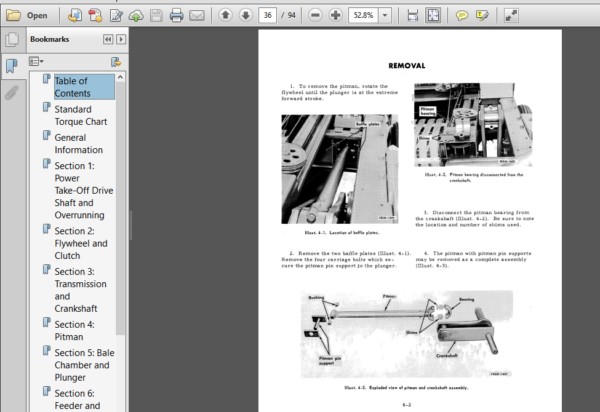Open Section 1: Power Take-Off Drive bookmark
Image resolution: width=600 pixels, height=412 pixels.
pyautogui.click(x=84, y=190)
